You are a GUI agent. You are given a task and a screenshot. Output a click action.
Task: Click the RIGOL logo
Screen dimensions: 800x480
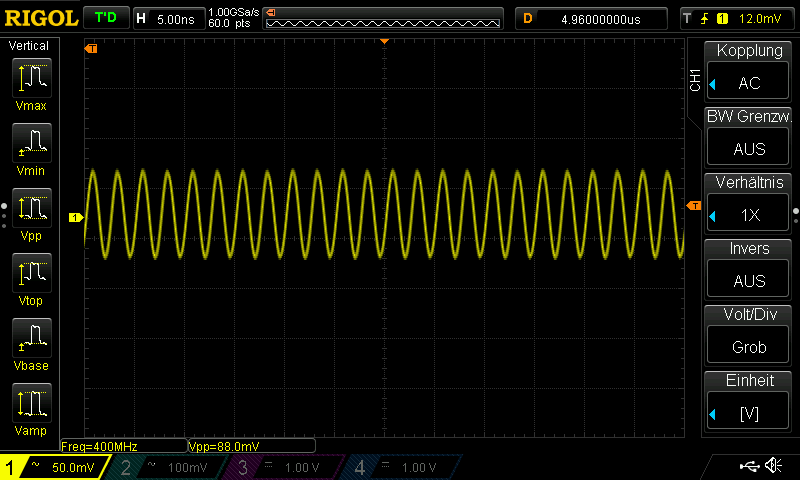point(41,19)
